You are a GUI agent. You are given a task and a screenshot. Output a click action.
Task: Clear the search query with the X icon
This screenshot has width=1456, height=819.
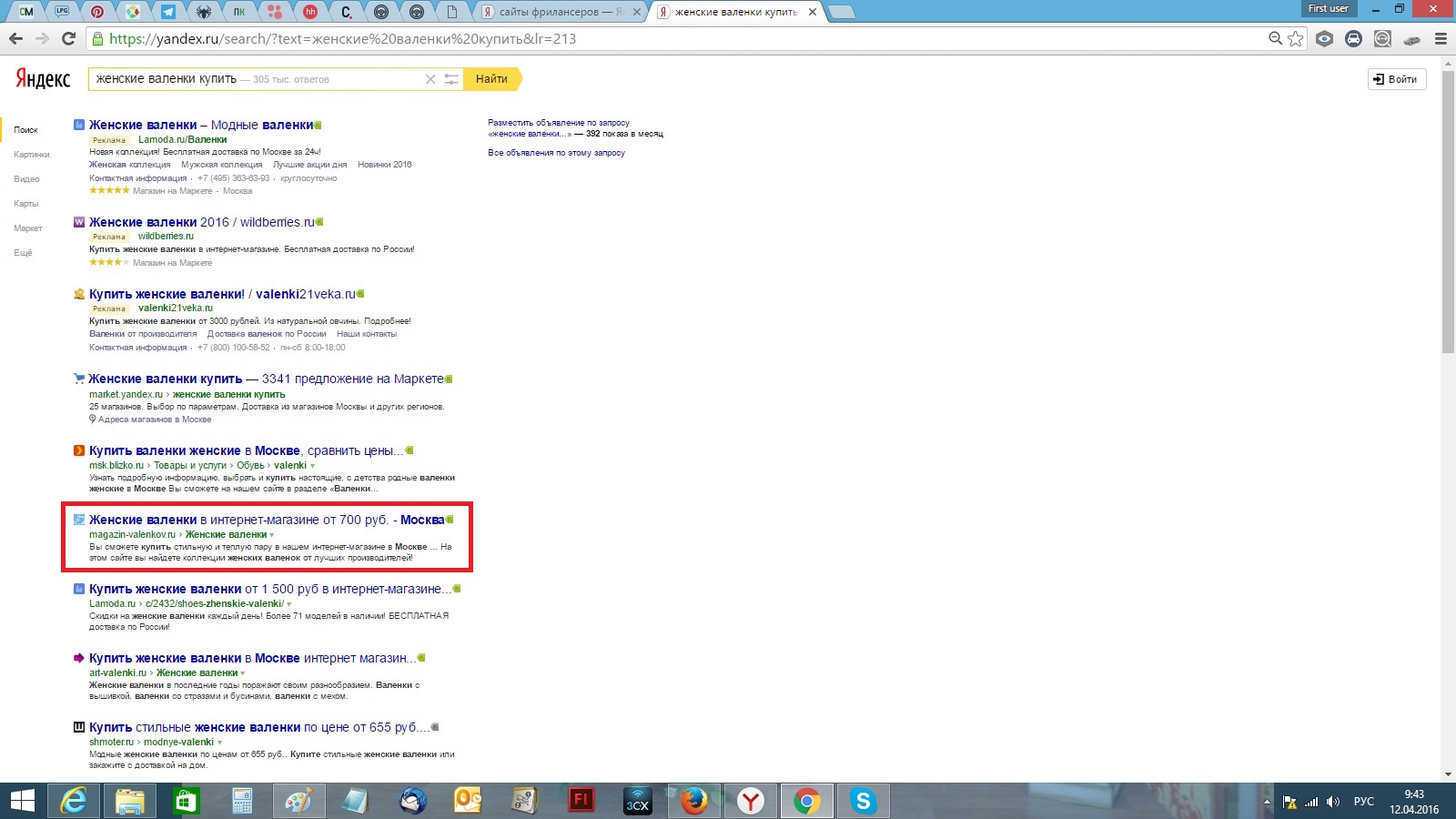[430, 79]
